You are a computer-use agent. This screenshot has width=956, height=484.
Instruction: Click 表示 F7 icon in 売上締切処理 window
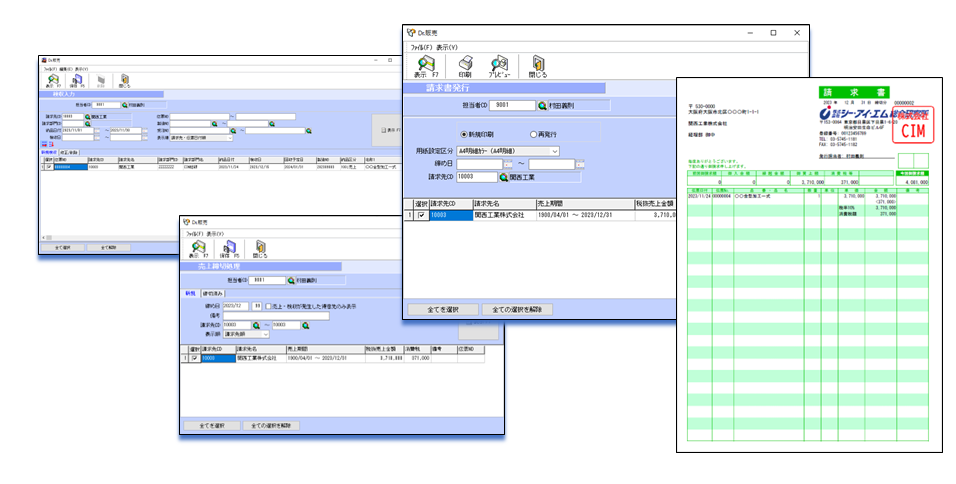point(199,249)
